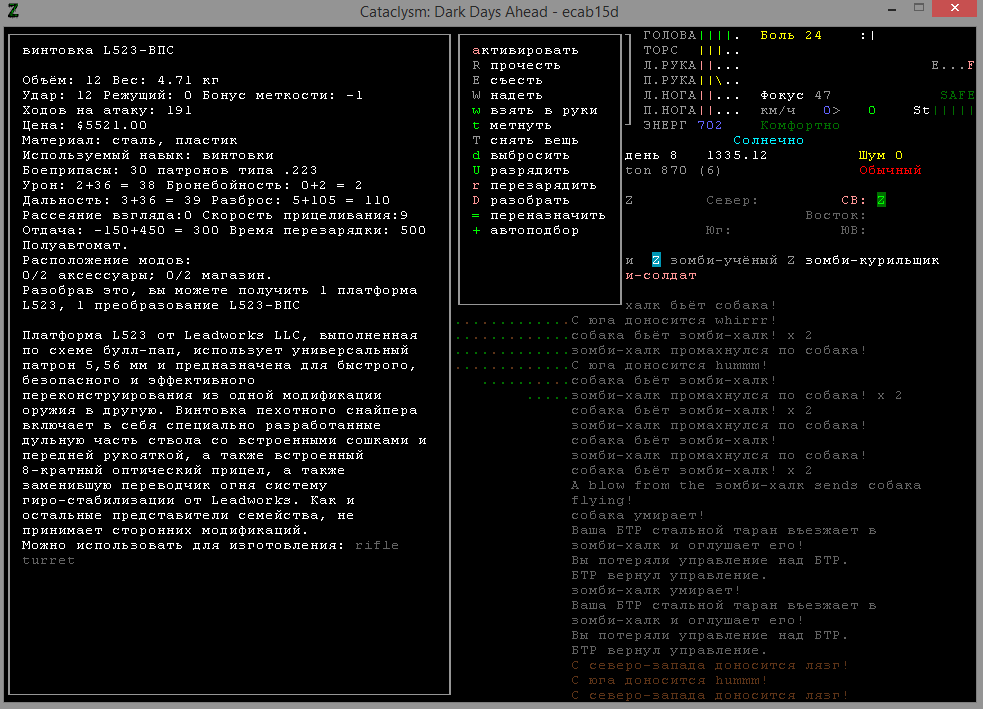The width and height of the screenshot is (983, 709).
Task: Click the 'зомби-халк умирает!' log message
Action: pos(656,591)
